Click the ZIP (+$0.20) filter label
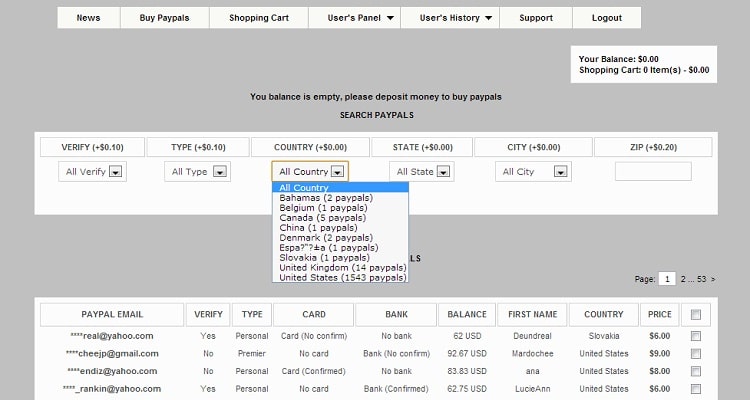 (x=653, y=147)
